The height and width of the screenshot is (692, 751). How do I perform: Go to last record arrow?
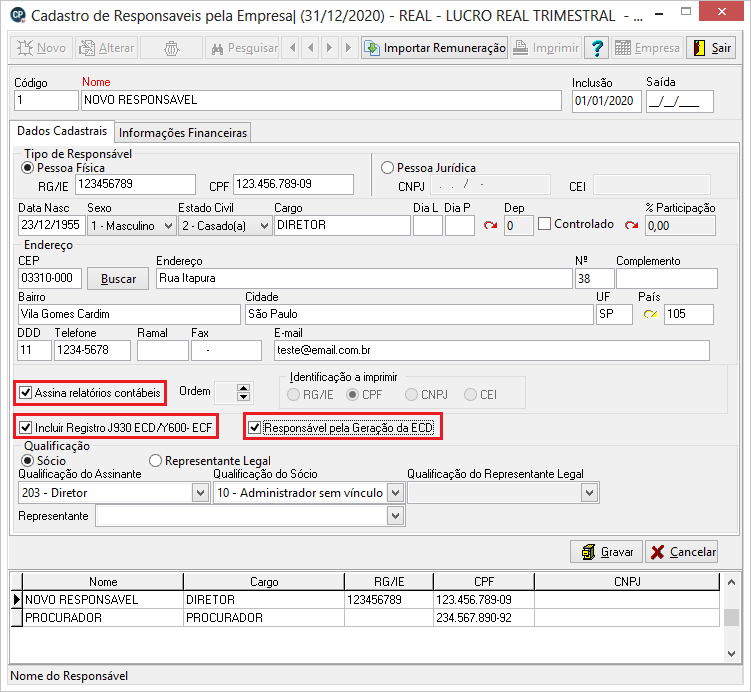[349, 48]
